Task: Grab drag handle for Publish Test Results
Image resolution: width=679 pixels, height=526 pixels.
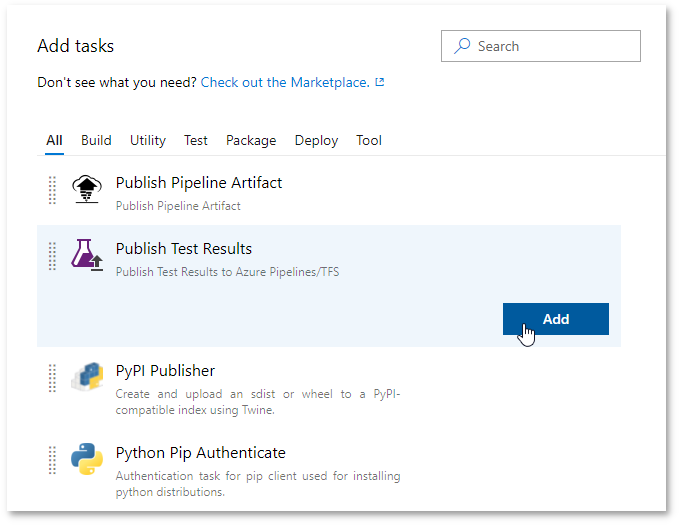Action: (52, 256)
